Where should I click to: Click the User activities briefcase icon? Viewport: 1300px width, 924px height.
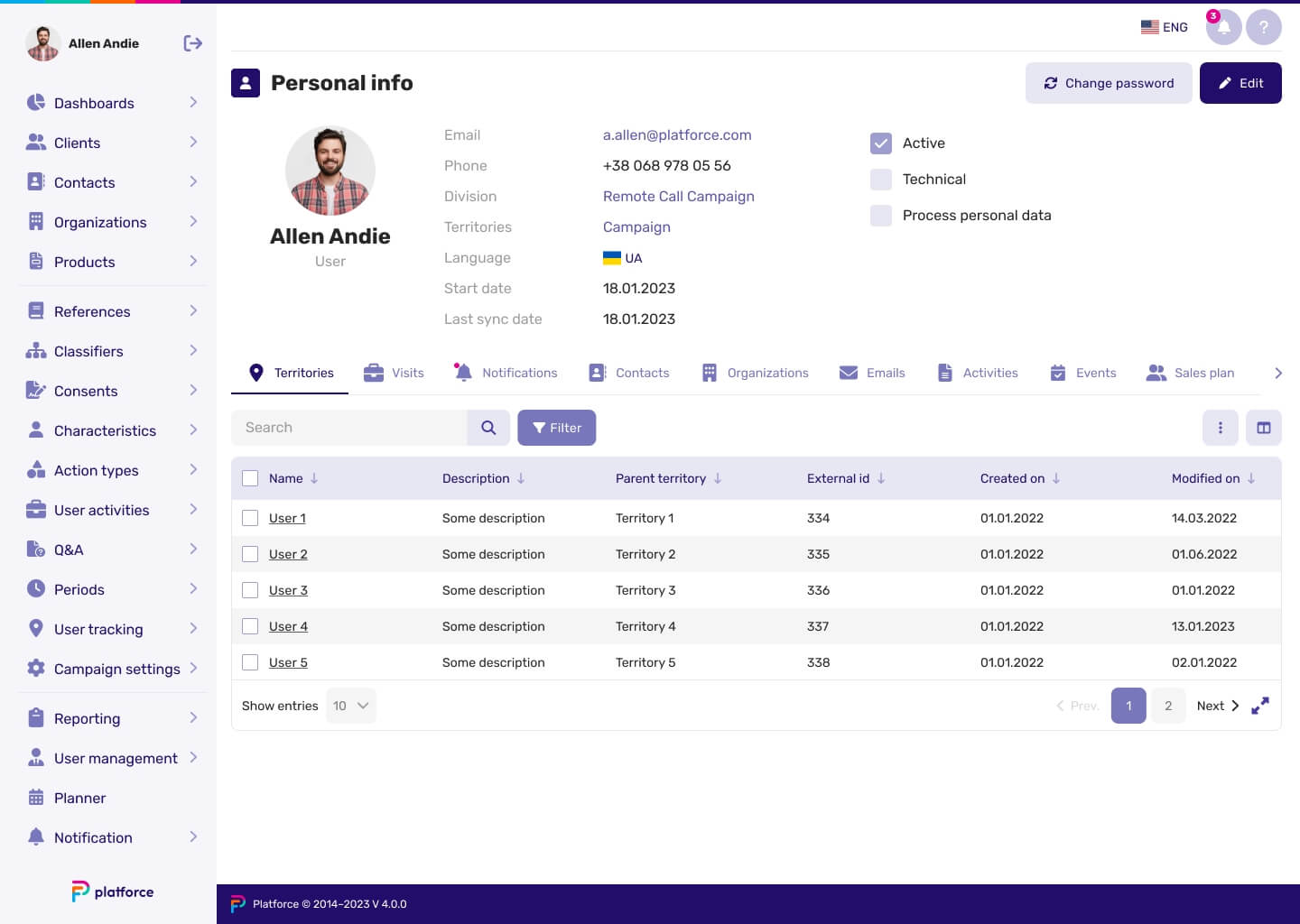(x=36, y=510)
